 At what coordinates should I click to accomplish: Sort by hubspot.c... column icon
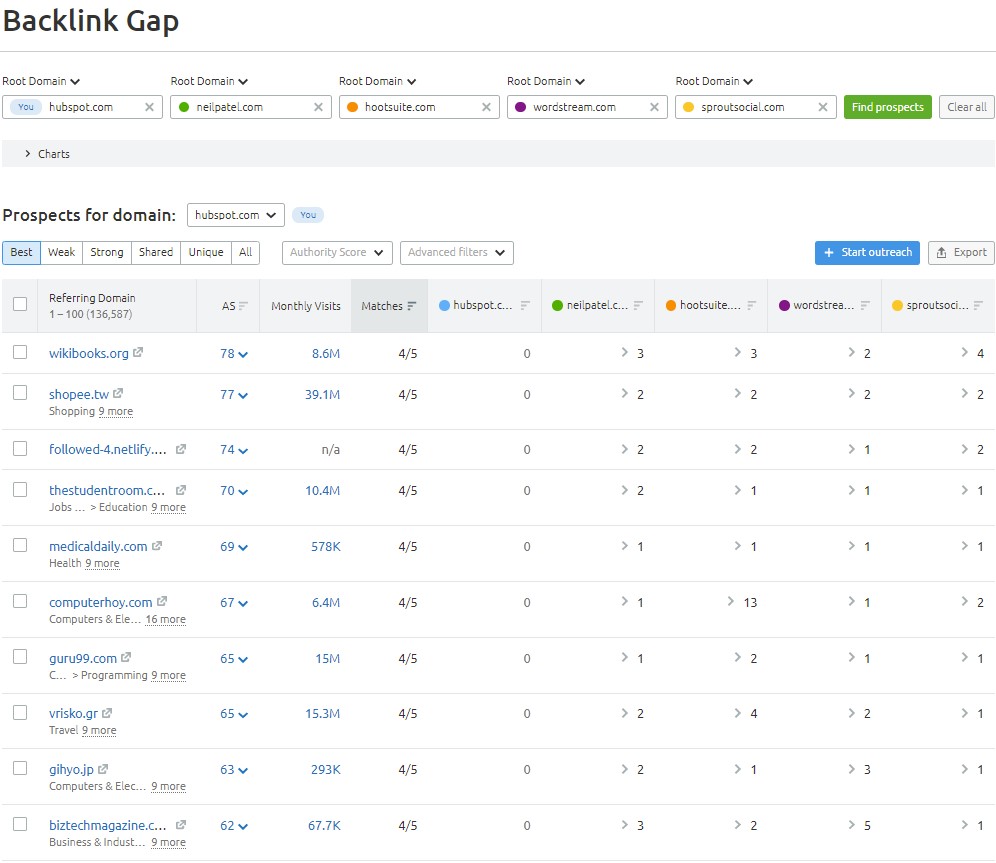pos(525,305)
